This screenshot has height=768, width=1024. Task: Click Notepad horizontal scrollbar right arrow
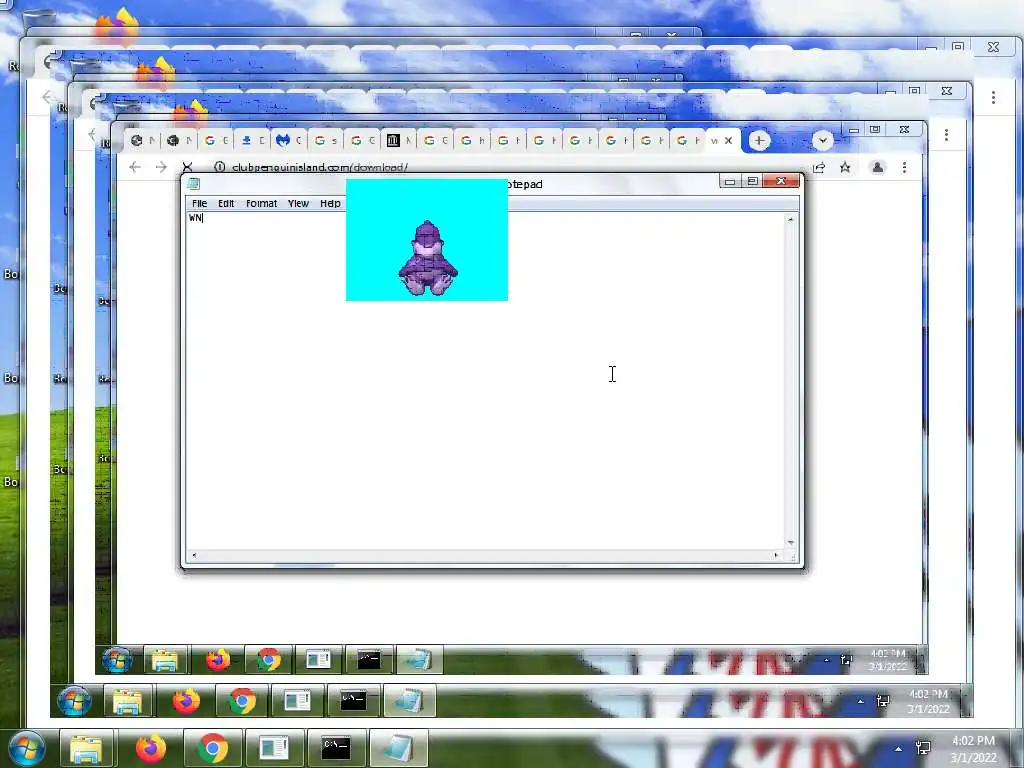point(776,556)
